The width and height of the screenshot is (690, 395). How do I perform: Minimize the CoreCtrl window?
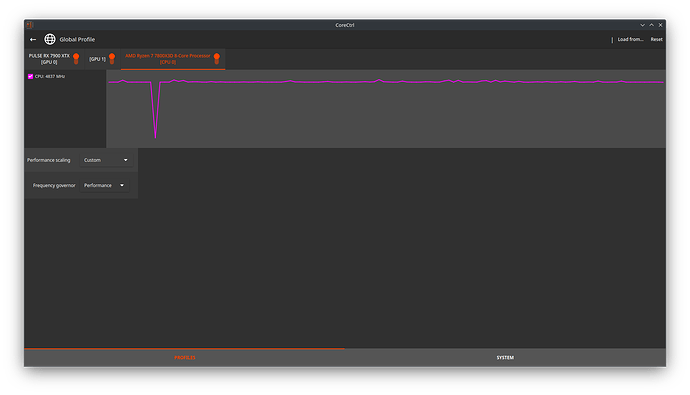pos(642,25)
